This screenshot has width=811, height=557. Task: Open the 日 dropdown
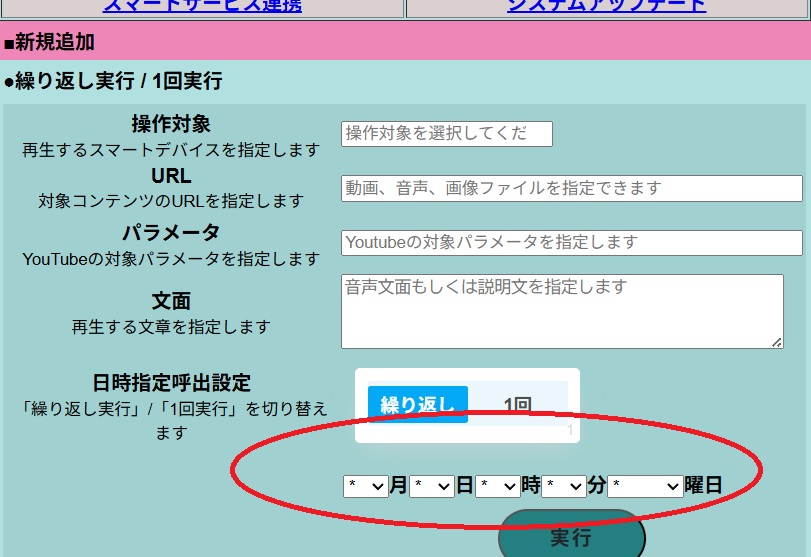[431, 486]
